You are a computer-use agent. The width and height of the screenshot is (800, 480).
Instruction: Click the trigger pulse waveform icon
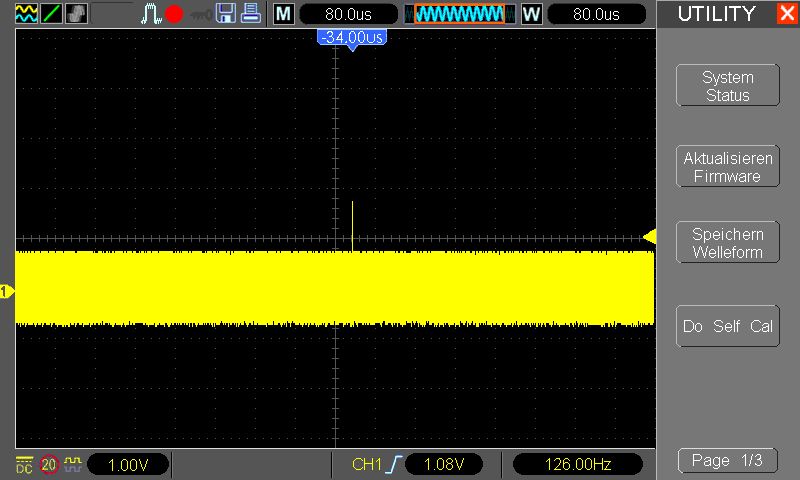[150, 14]
